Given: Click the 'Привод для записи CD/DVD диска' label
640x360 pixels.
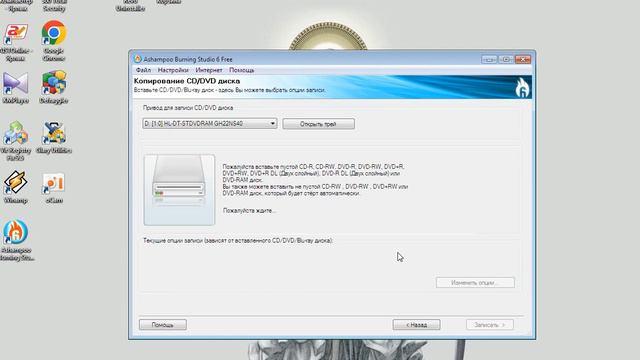Looking at the screenshot, I should click(x=188, y=108).
